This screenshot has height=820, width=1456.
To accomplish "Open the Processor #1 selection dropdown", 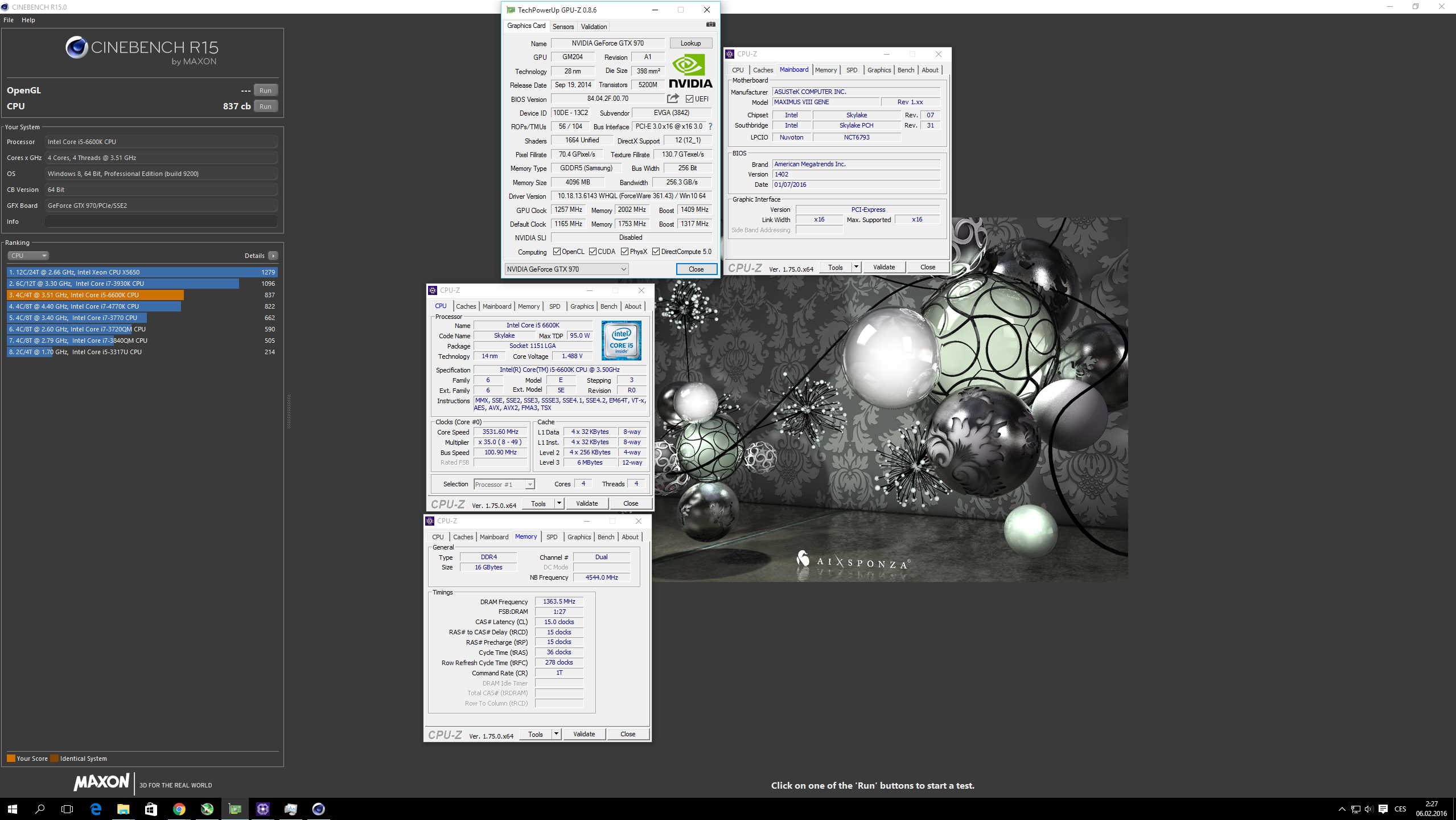I will pos(504,485).
